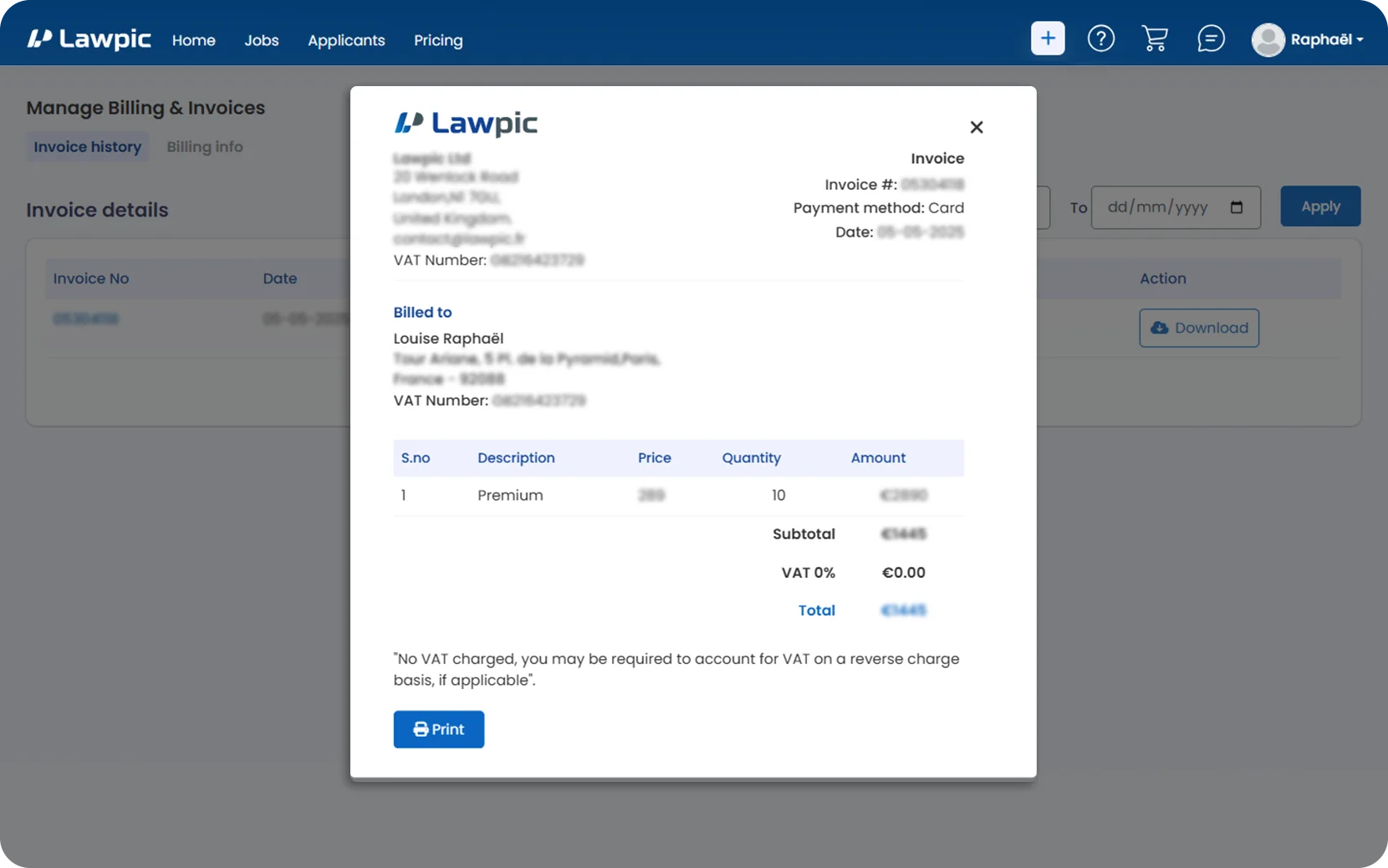Click the VAT 0% label

pos(808,573)
